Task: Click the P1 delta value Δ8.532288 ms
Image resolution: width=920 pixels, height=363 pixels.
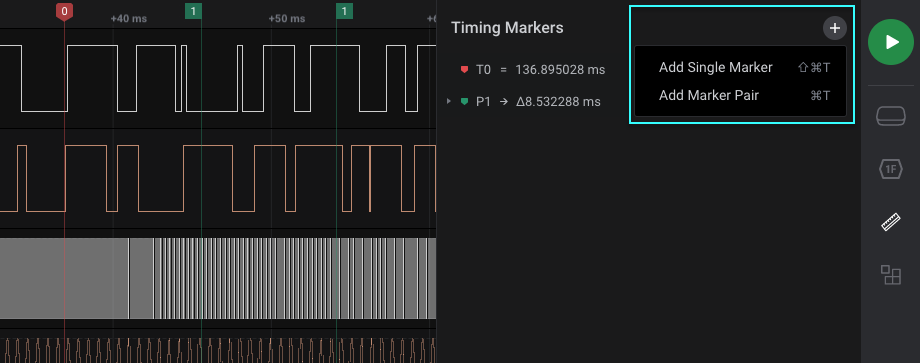Action: click(558, 101)
